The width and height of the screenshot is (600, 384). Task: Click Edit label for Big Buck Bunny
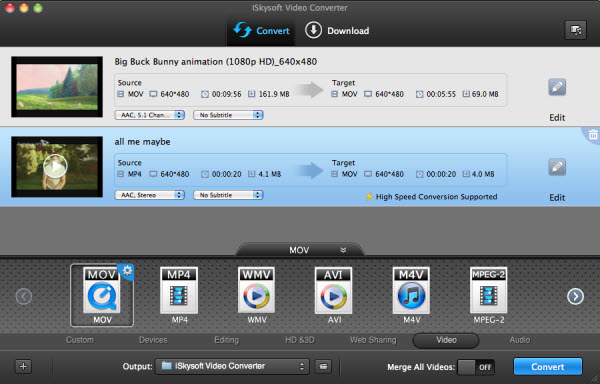coord(557,117)
